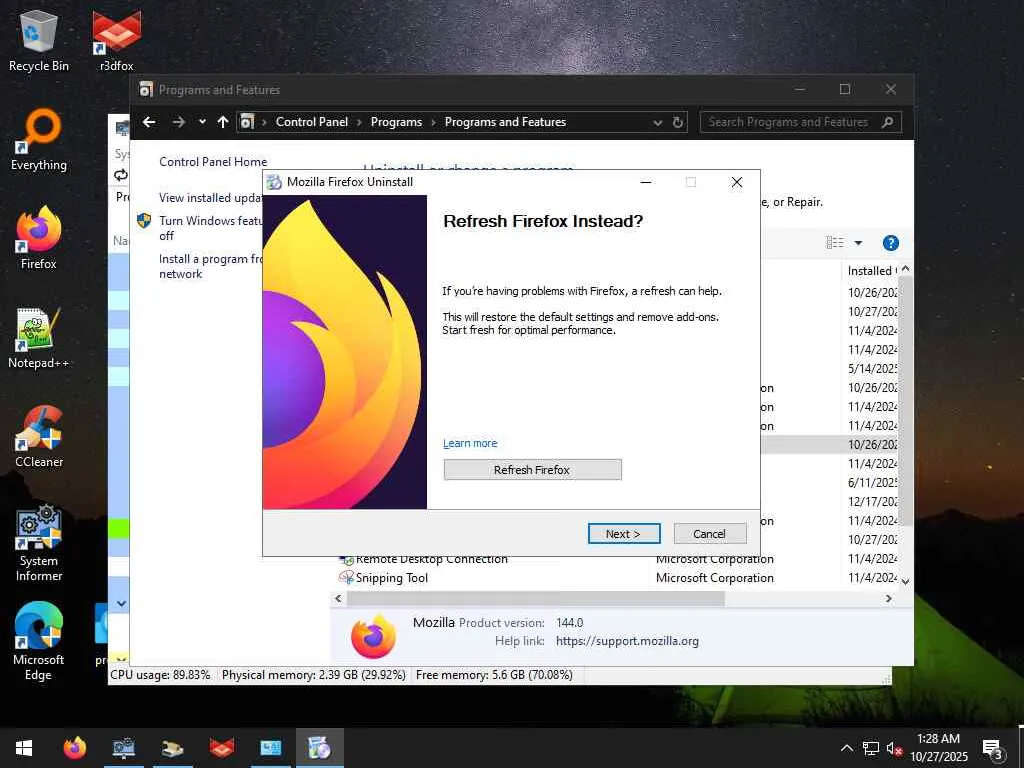Open the view options dropdown arrow
This screenshot has width=1024, height=768.
point(858,243)
